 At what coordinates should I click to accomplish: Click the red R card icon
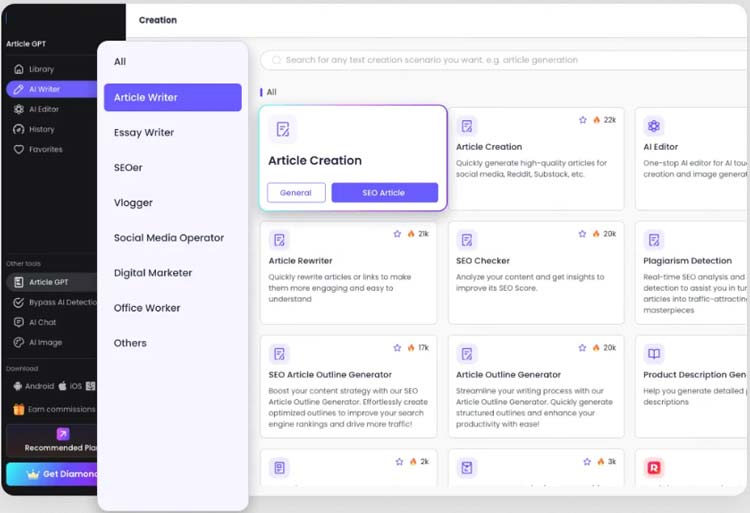coord(654,468)
